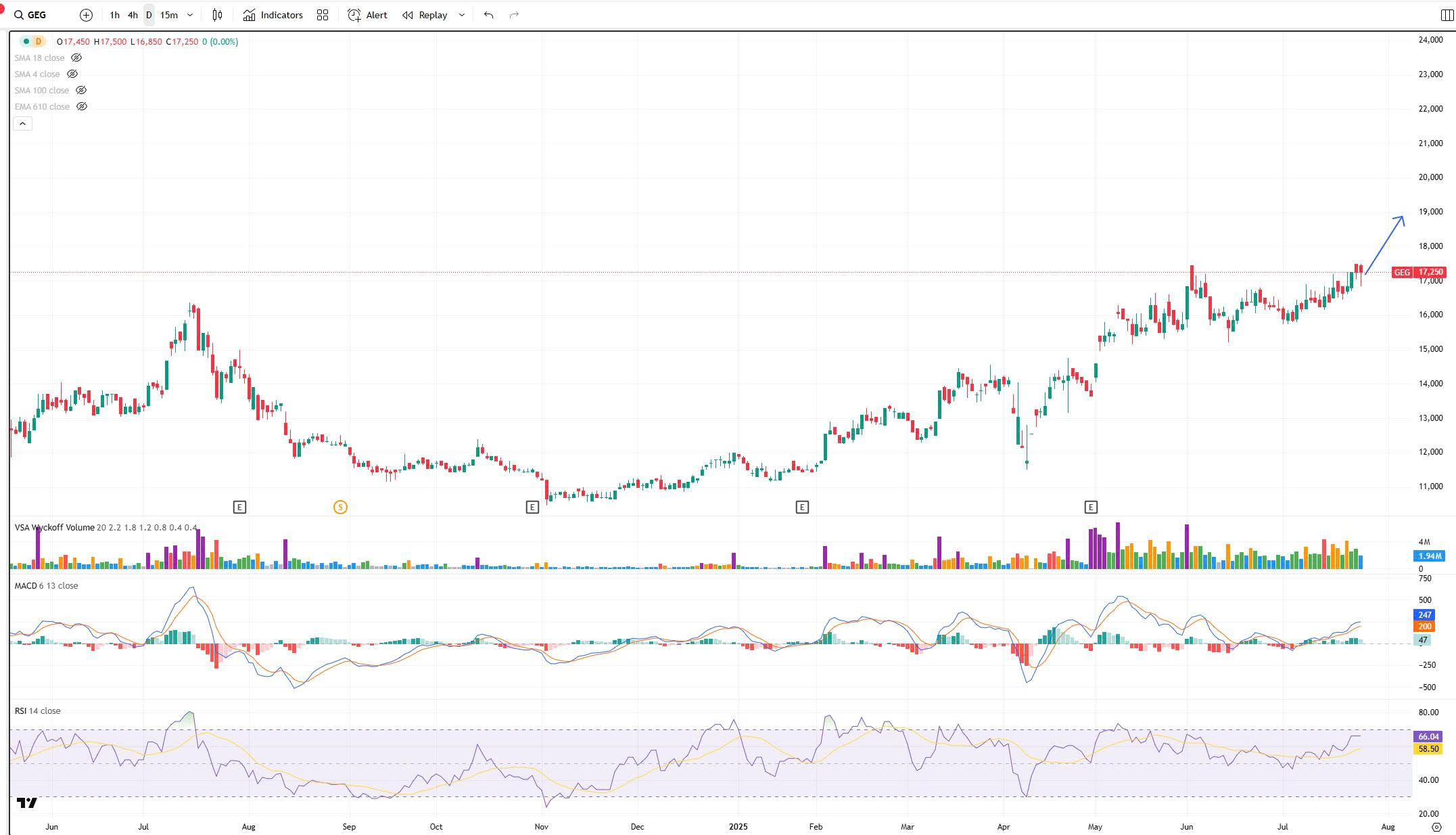The image size is (1456, 835).
Task: Expand the dropdown next to Replay
Action: 462,15
